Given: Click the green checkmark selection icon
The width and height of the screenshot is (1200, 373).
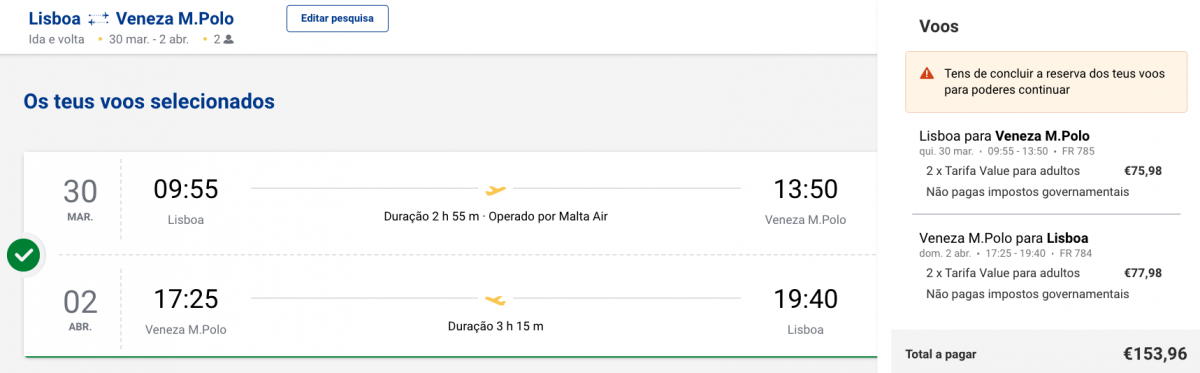Looking at the screenshot, I should click(24, 255).
